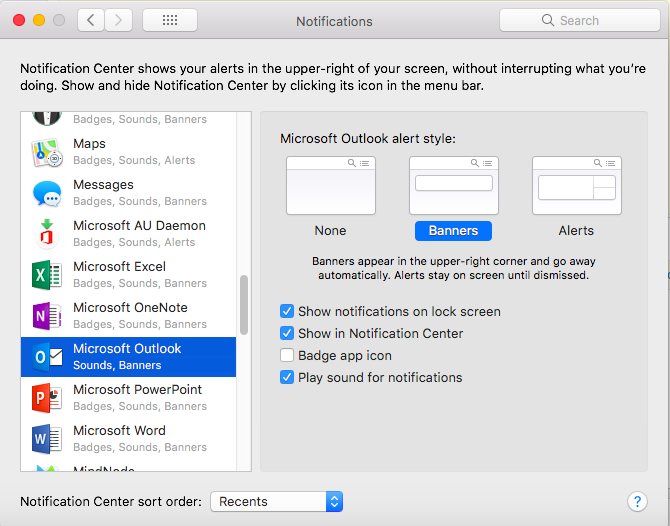
Task: Select the Microsoft AU Daemon icon
Action: click(46, 234)
